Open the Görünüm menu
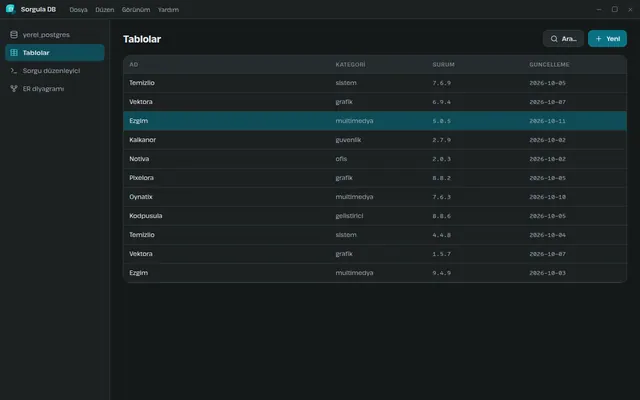Viewport: 640px width, 400px height. [136, 9]
